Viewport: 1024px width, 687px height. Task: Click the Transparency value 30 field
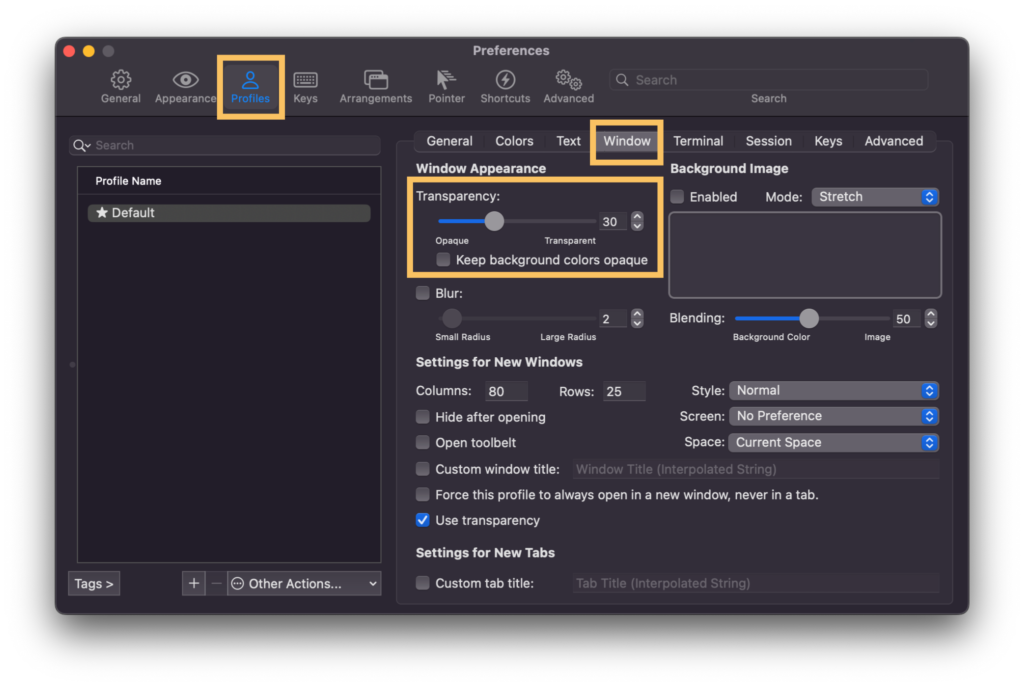[613, 221]
